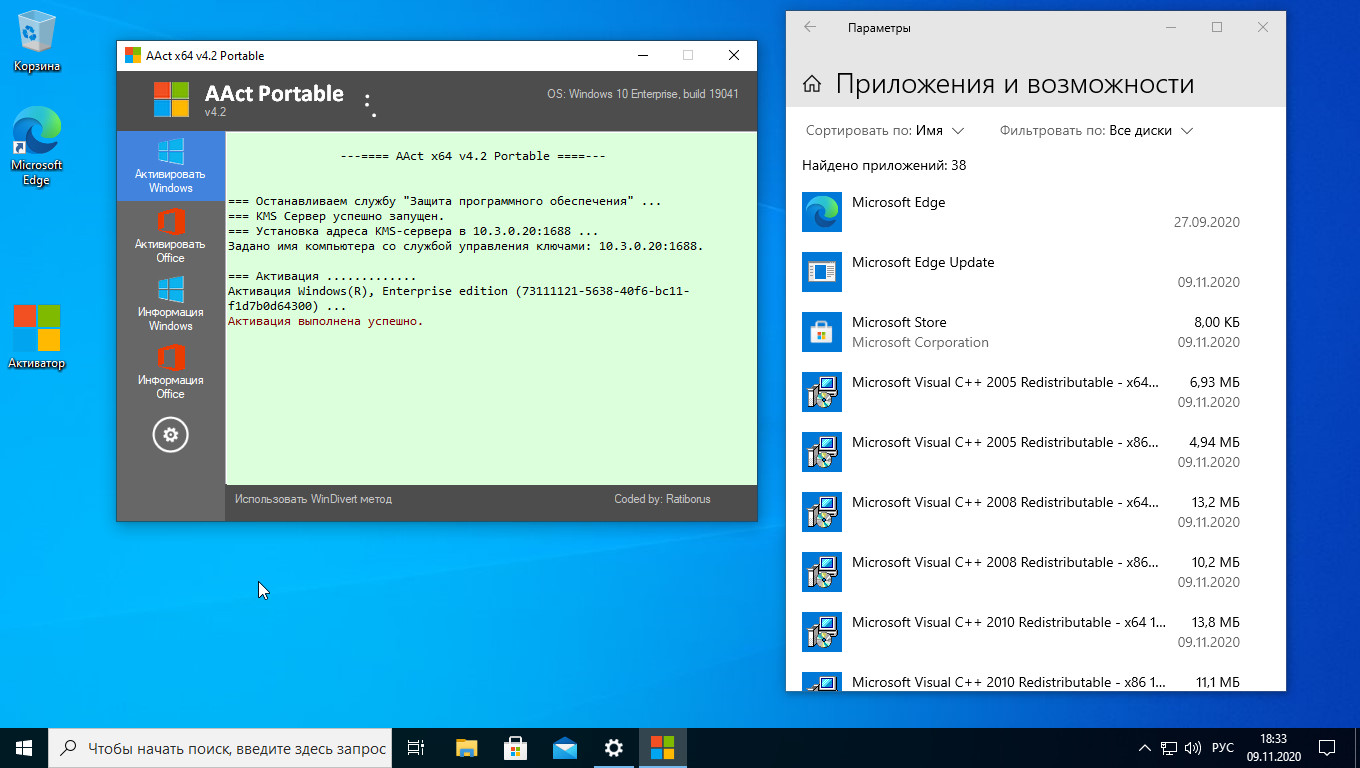Expand the Фильтровать по: Все диски dropdown
This screenshot has height=768, width=1360.
click(x=1096, y=131)
